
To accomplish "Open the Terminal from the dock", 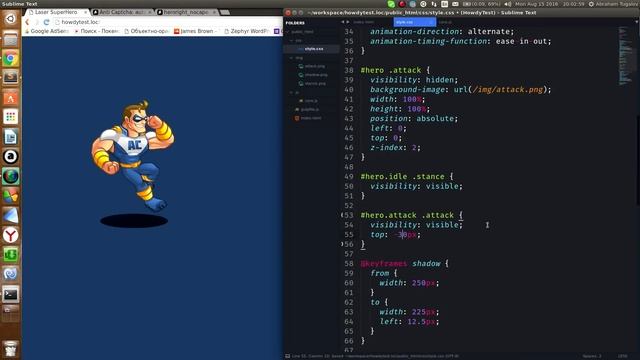I will point(11,294).
